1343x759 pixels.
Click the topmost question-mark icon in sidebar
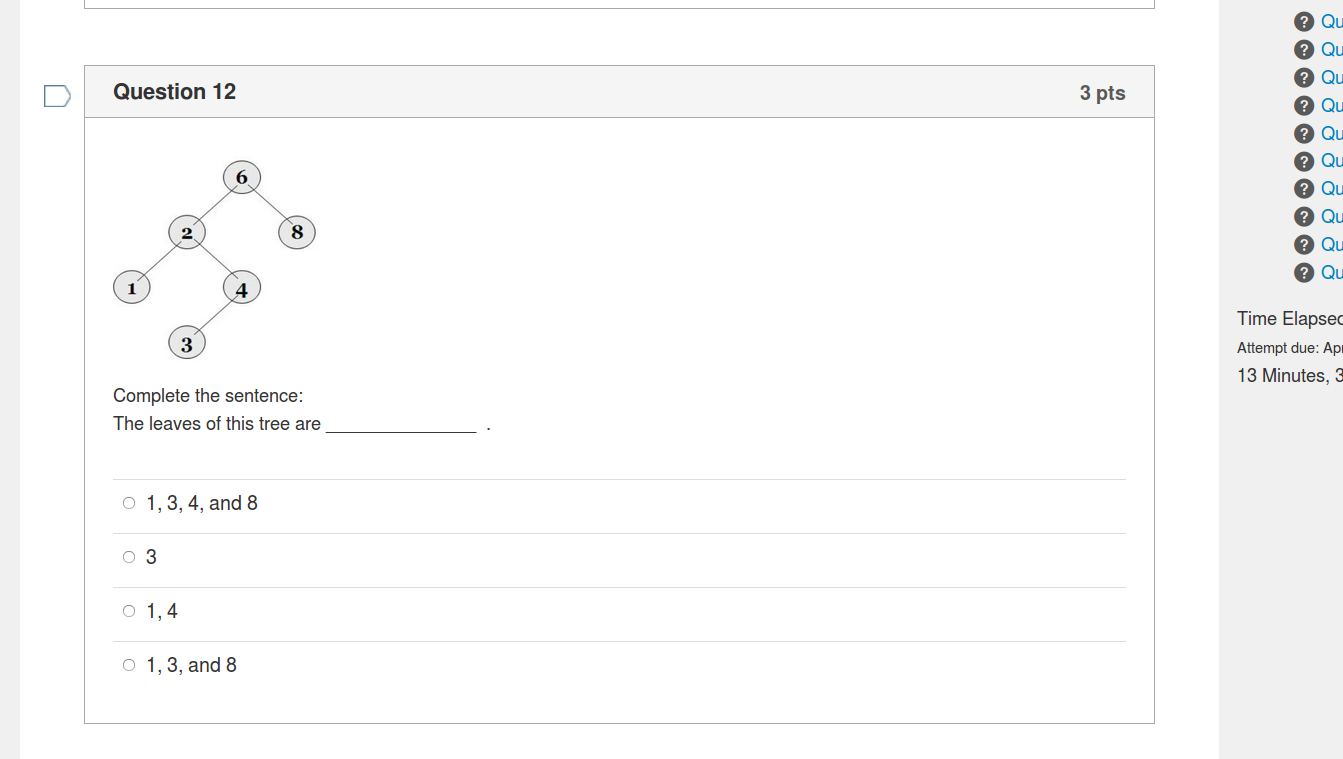coord(1303,22)
